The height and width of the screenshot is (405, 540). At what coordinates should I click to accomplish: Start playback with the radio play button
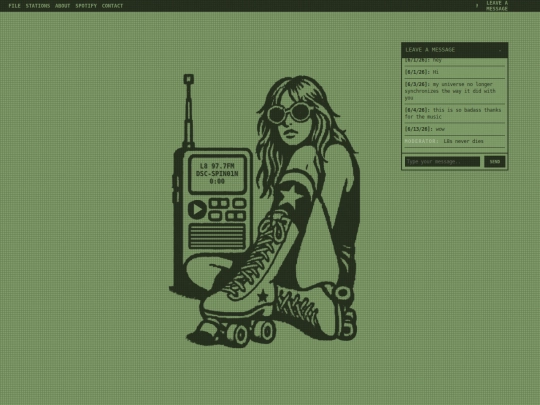(197, 209)
